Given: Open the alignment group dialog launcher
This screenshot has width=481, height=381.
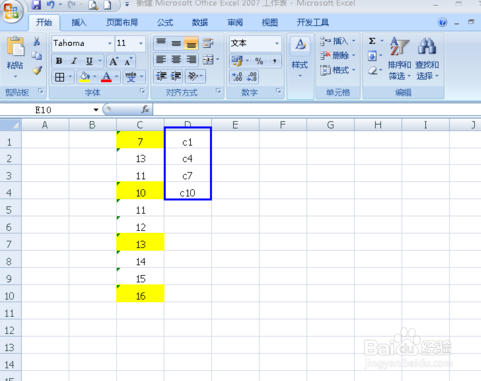Looking at the screenshot, I should point(219,91).
